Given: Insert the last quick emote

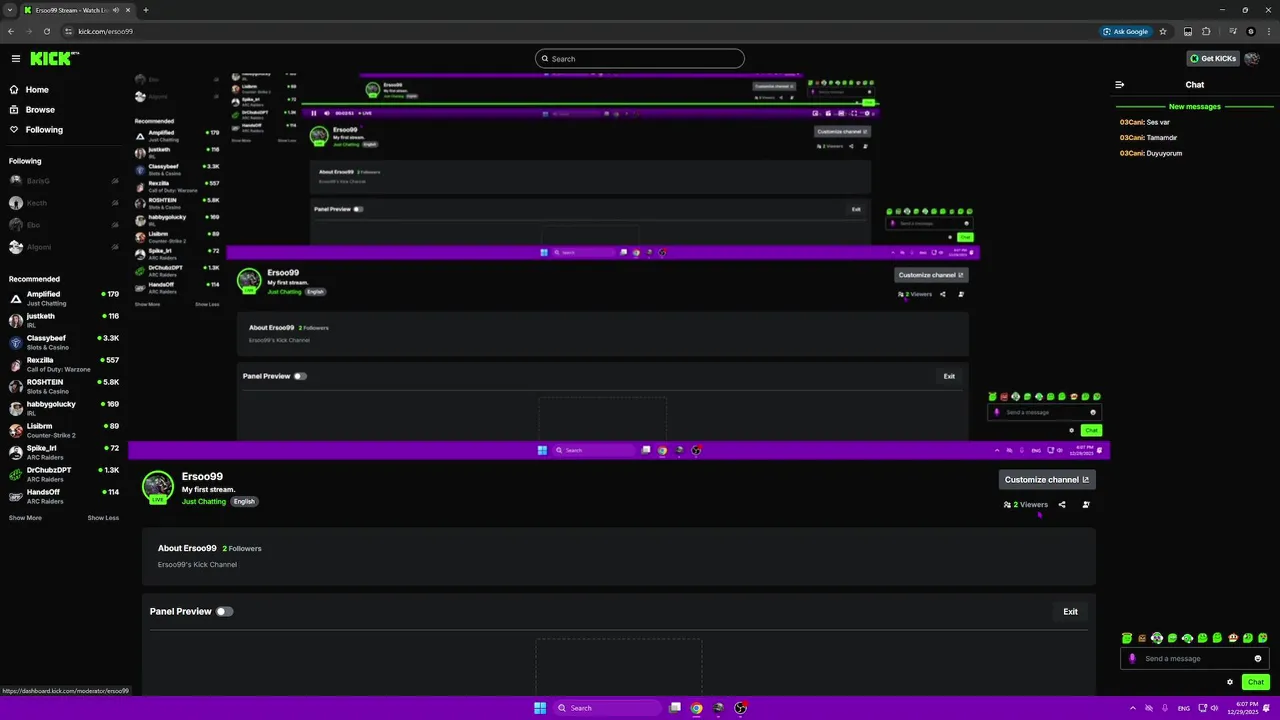Looking at the screenshot, I should pos(1263,638).
